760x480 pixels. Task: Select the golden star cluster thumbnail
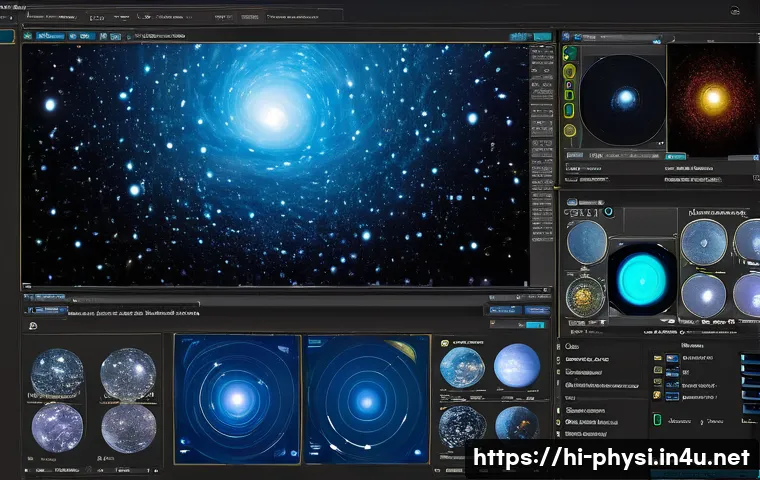[713, 98]
